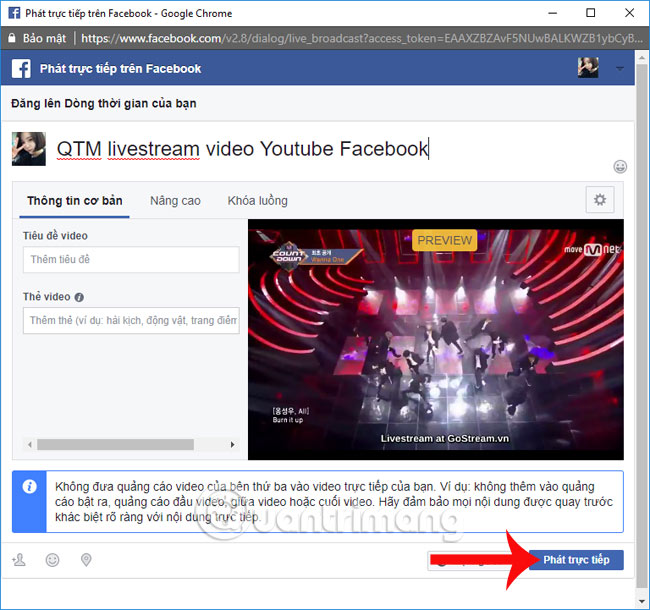The image size is (650, 610).
Task: Click the 'Tiêu đề video' label
Action: (x=56, y=236)
